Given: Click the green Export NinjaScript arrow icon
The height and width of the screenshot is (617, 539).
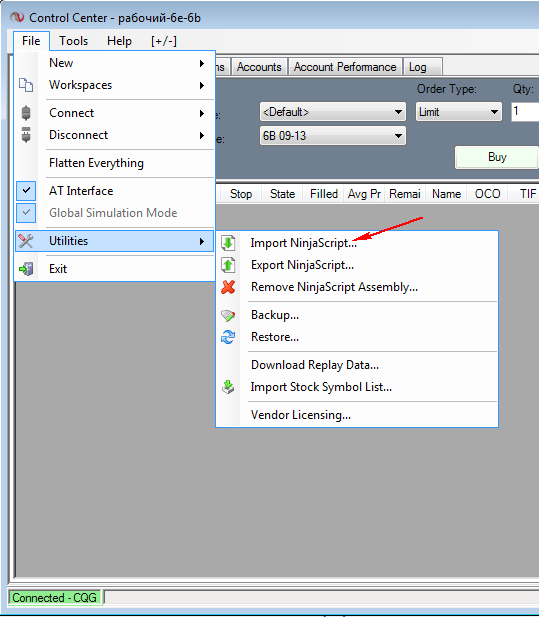Looking at the screenshot, I should pyautogui.click(x=228, y=265).
